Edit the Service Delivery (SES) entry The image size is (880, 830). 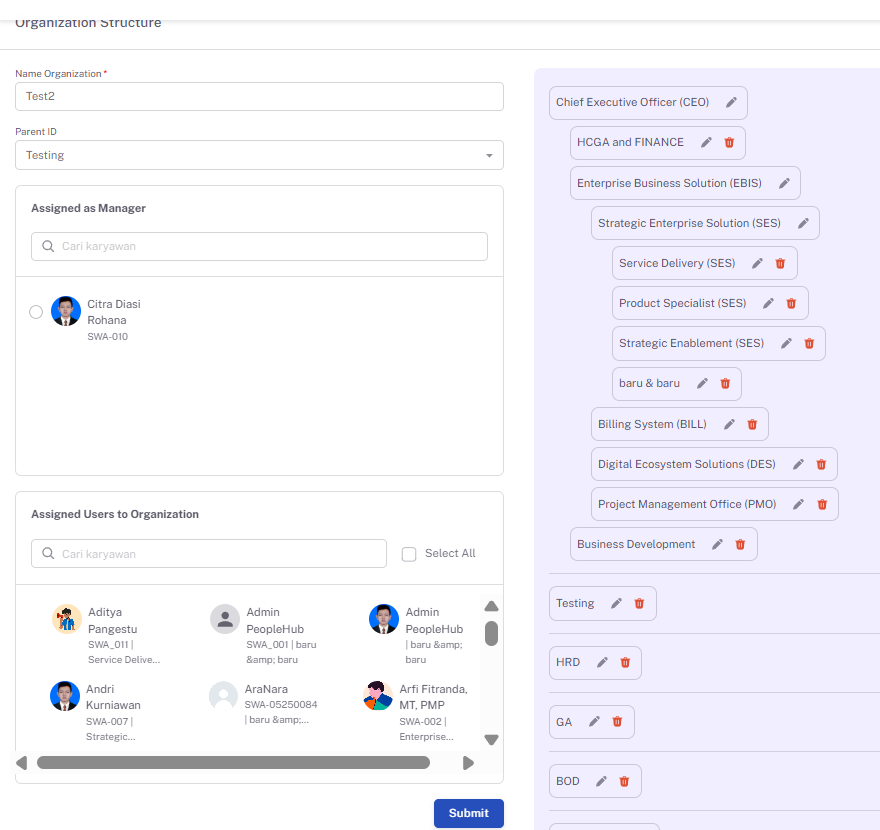[x=757, y=263]
